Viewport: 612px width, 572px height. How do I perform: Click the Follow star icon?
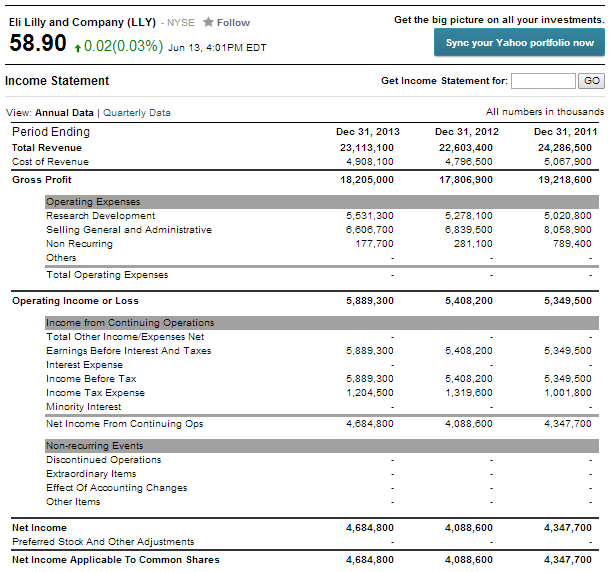(208, 22)
